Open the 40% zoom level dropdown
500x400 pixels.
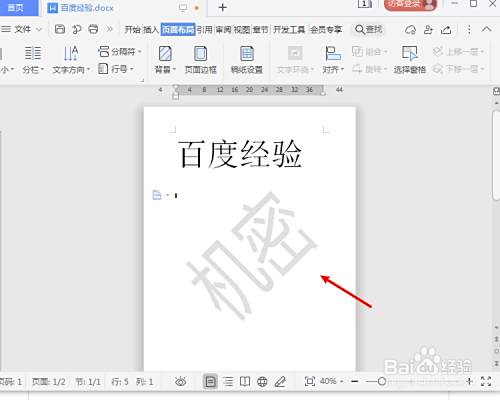331,381
